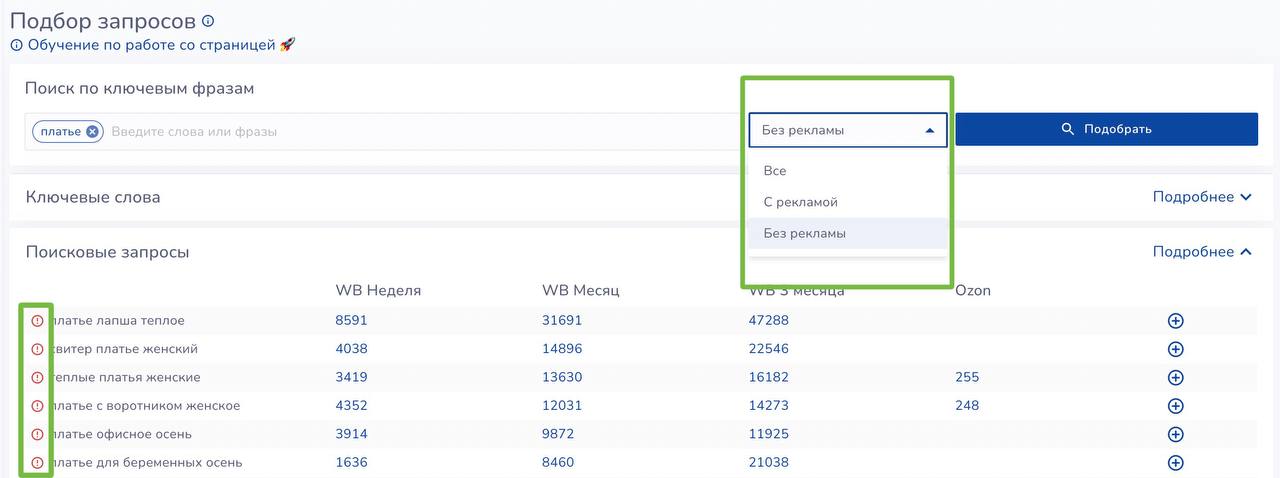Add платье с воротником женское via plus
Viewport: 1280px width, 478px height.
click(x=1175, y=406)
